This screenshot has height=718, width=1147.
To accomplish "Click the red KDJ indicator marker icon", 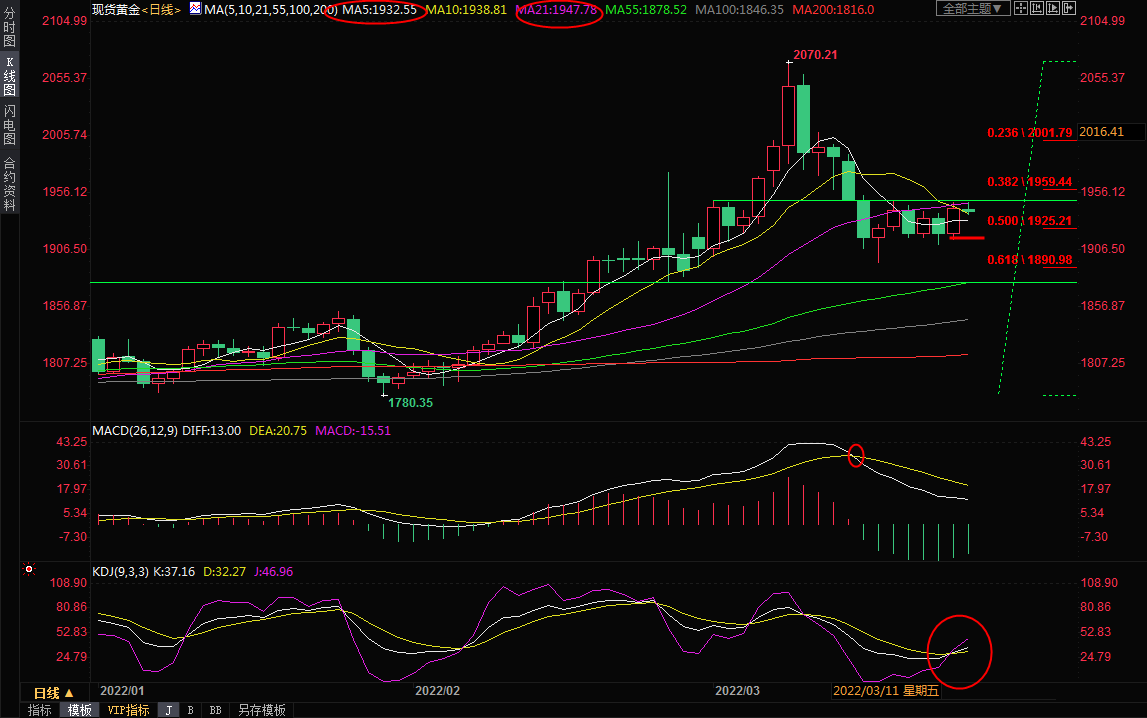I will 29,570.
